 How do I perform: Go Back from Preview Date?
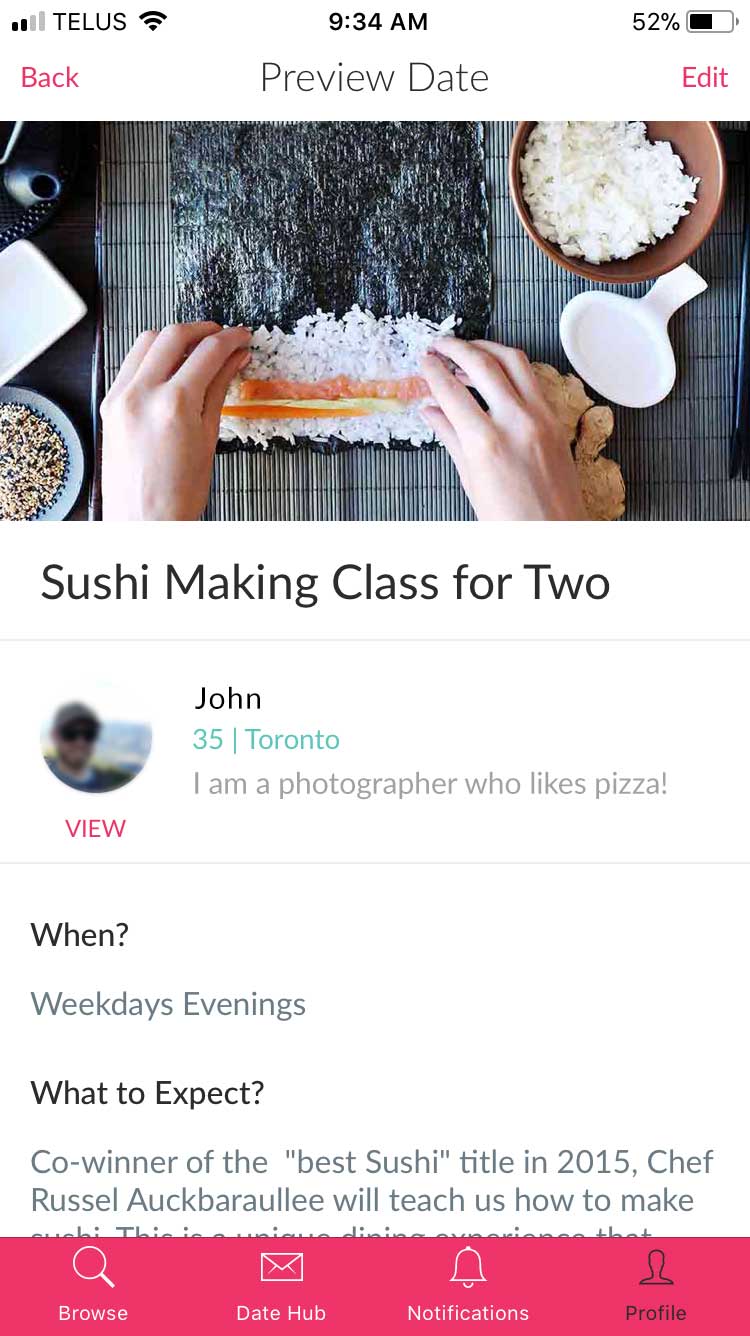(x=50, y=78)
